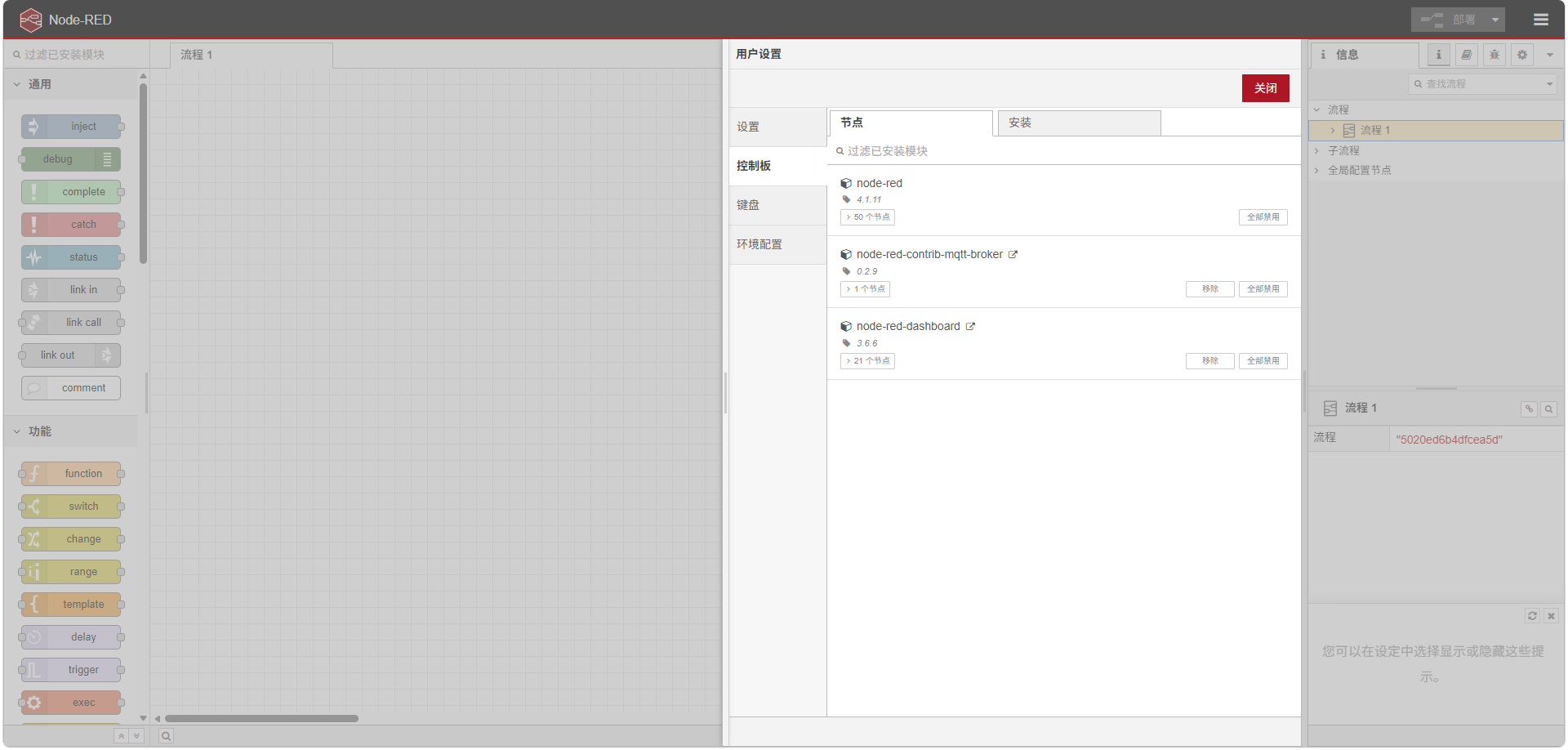The height and width of the screenshot is (750, 1568).
Task: Select the 流程 1 workspace tab
Action: coord(252,56)
